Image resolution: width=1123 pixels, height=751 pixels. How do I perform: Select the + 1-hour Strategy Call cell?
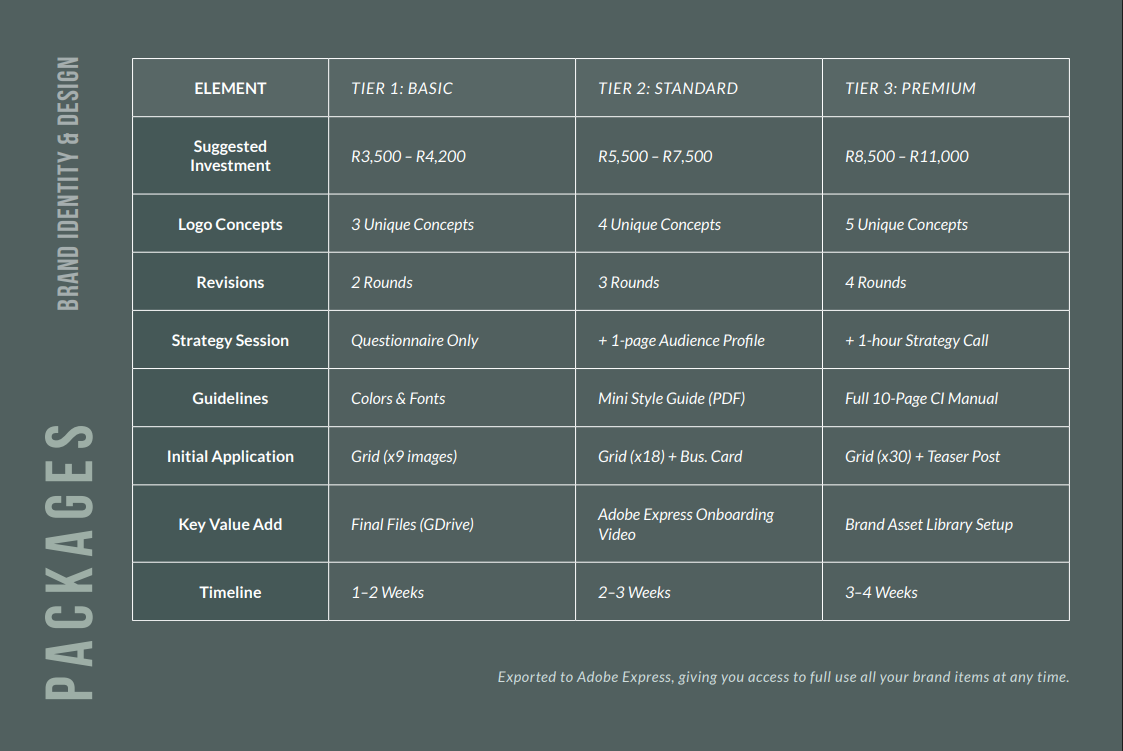point(916,340)
